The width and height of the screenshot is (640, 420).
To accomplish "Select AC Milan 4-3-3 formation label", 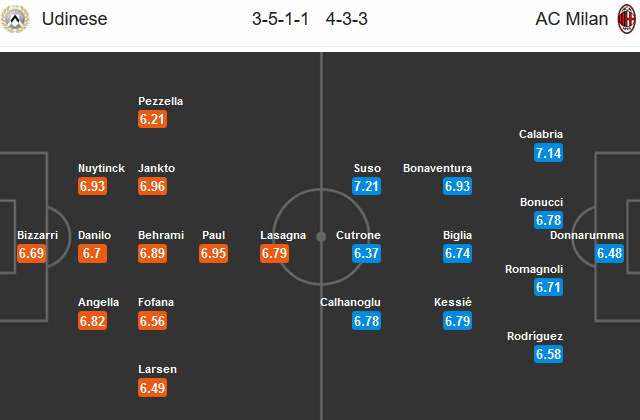I will (351, 19).
